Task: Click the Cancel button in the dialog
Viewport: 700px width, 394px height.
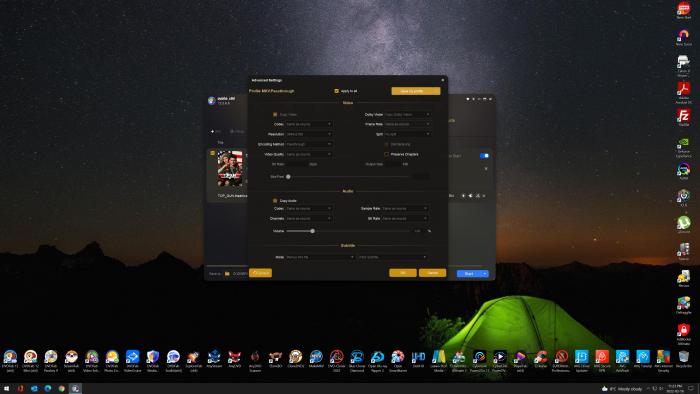Action: point(432,273)
